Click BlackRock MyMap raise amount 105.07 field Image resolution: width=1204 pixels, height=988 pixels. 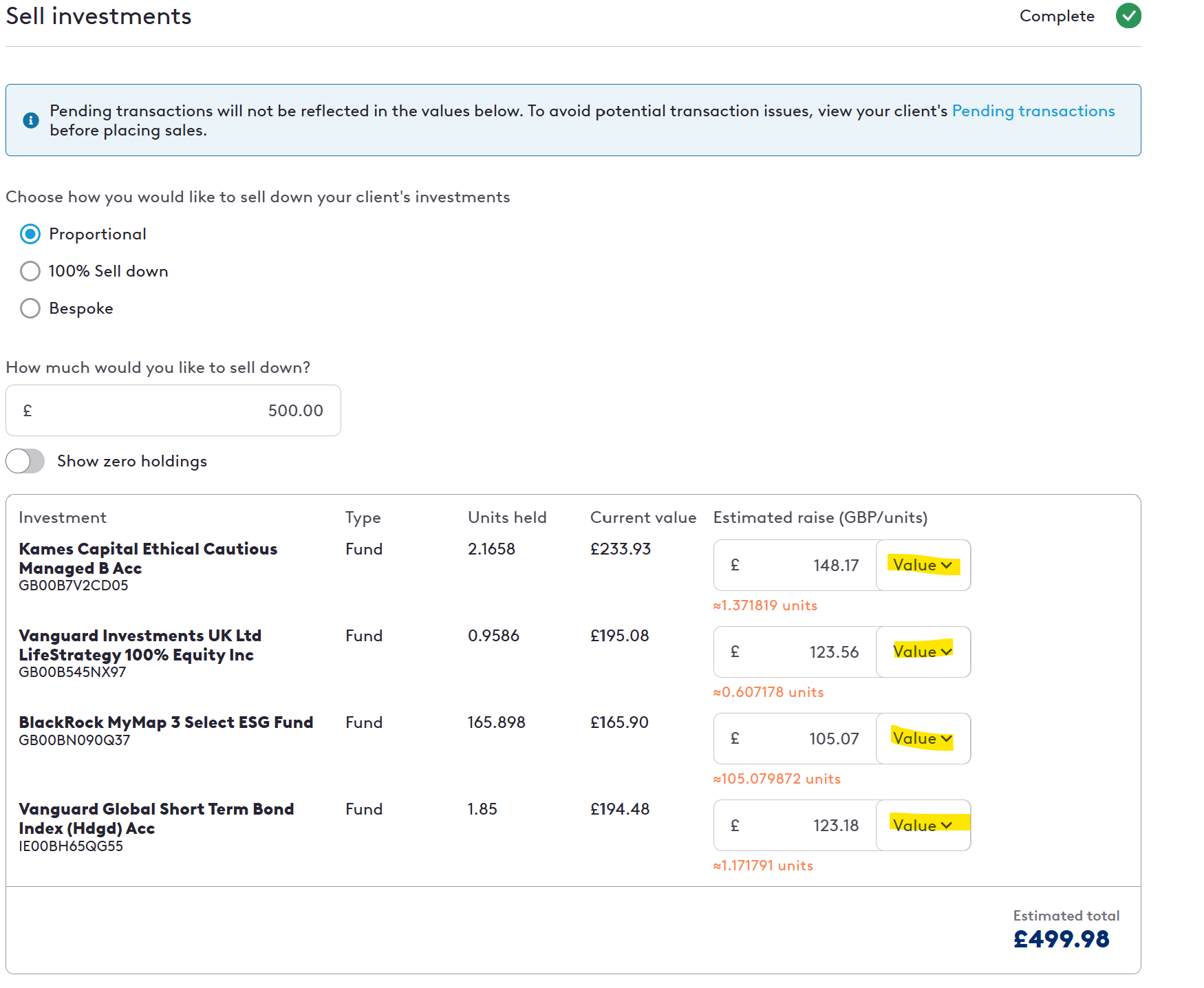(795, 739)
